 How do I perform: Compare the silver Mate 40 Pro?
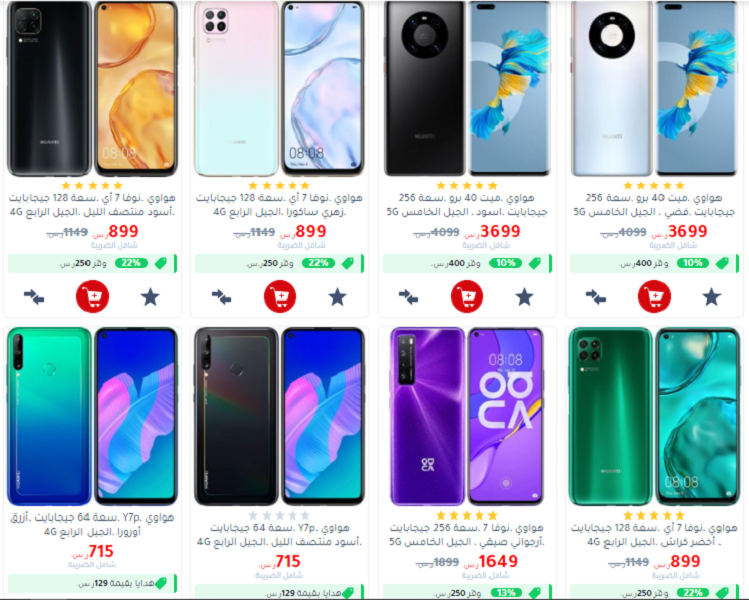click(x=596, y=297)
